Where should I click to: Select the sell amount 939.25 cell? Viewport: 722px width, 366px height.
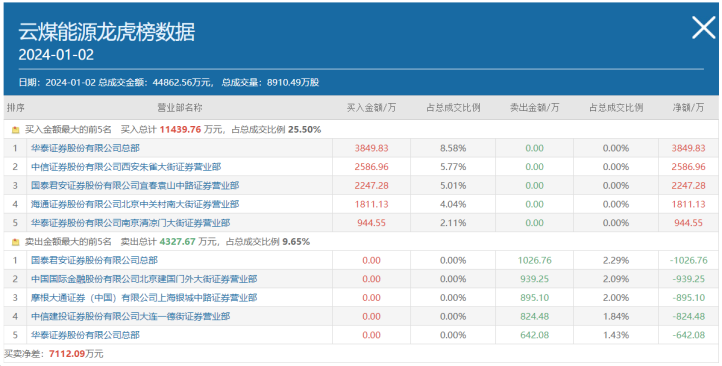(535, 279)
